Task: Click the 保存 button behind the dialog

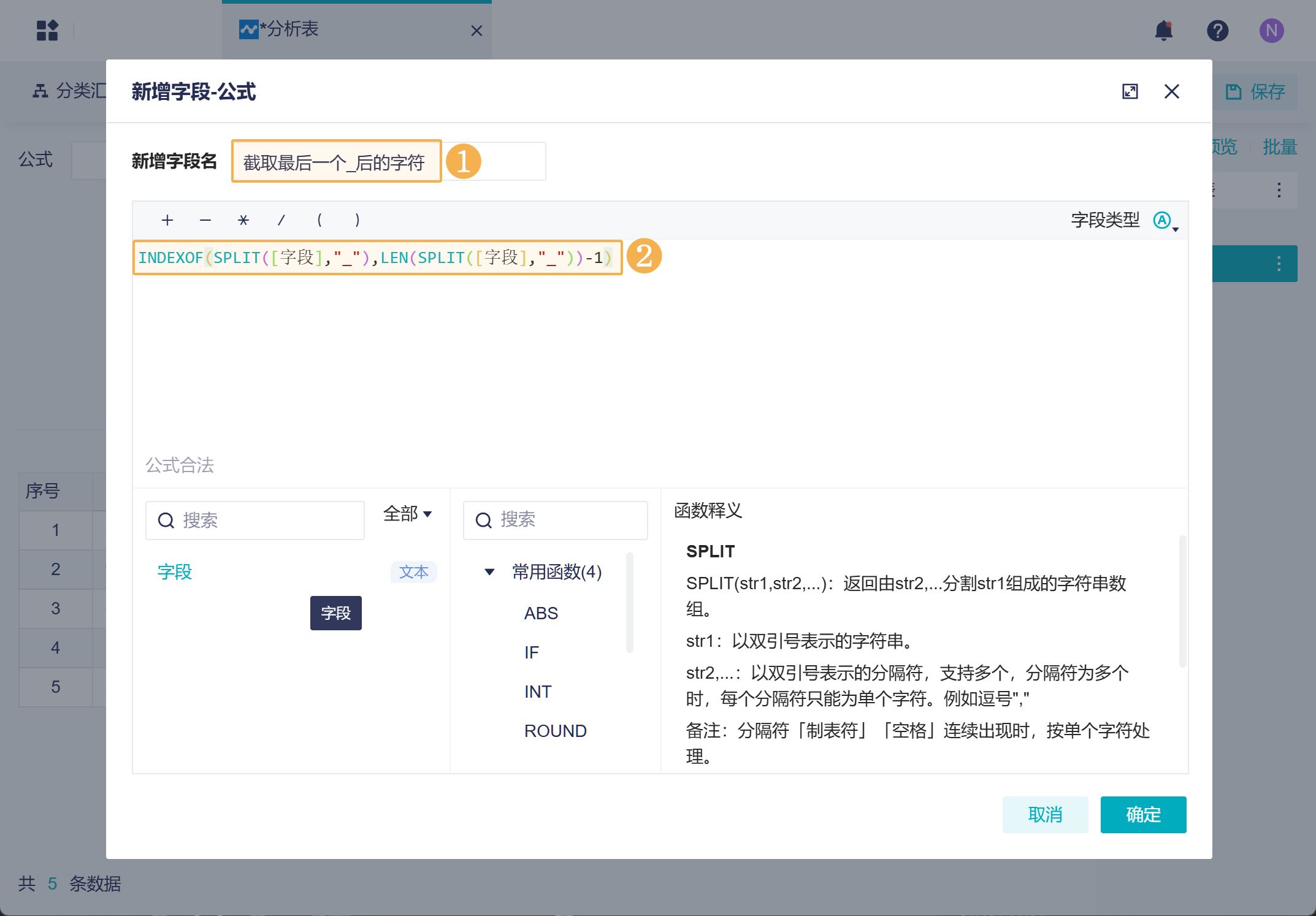Action: tap(1255, 92)
